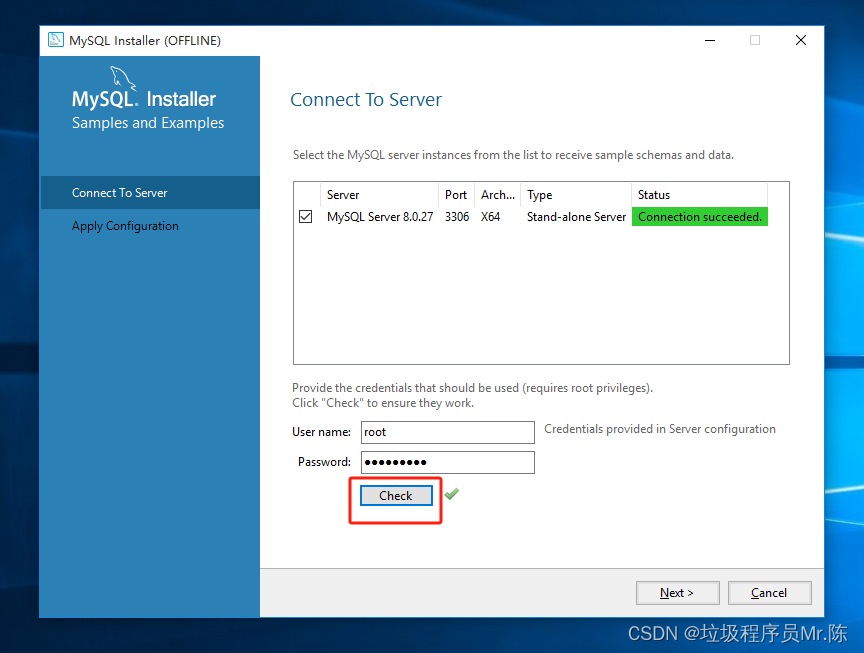The image size is (864, 653).
Task: Focus the Password input field
Action: pos(447,462)
